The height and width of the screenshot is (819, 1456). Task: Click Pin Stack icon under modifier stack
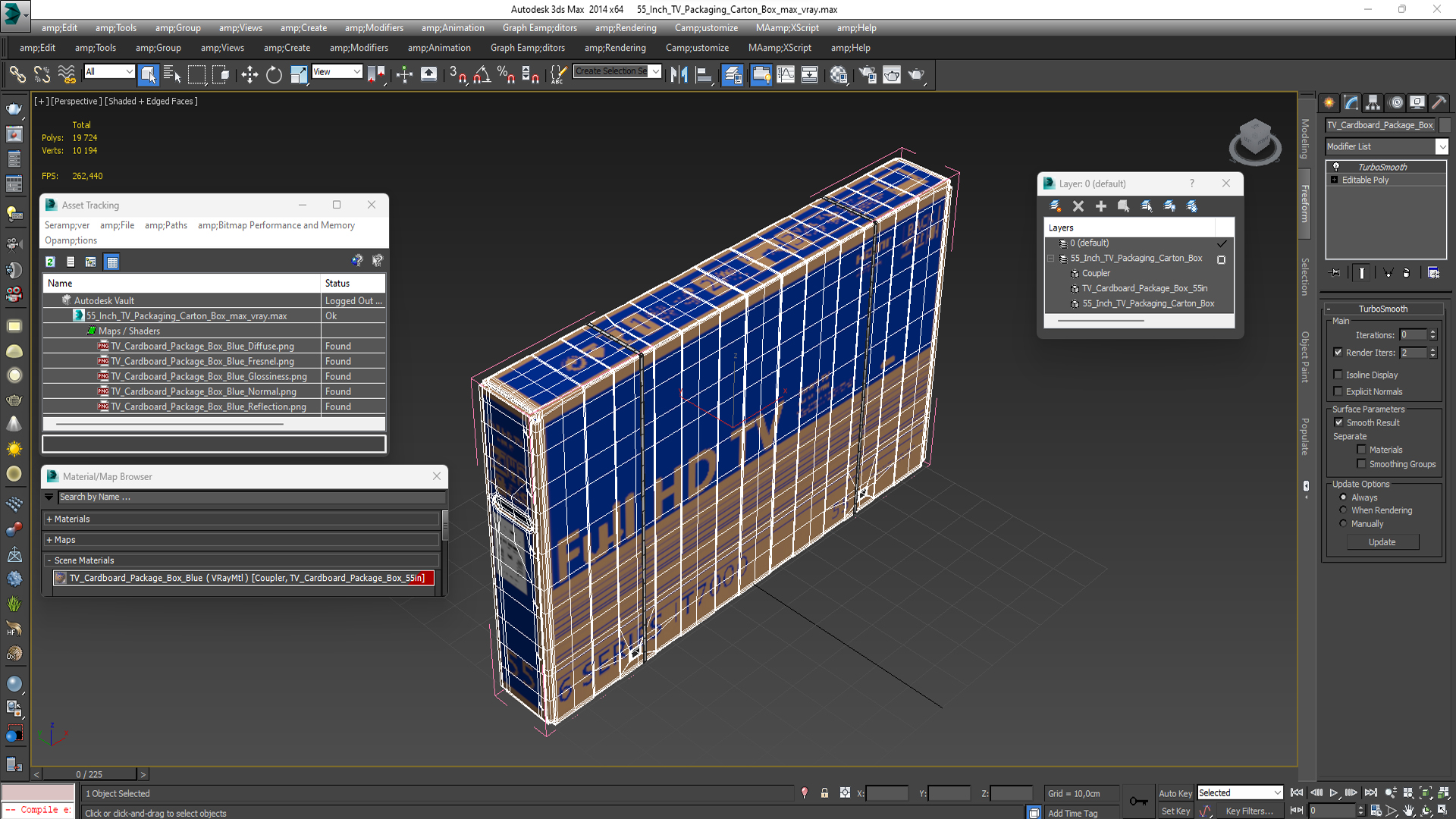tap(1335, 272)
